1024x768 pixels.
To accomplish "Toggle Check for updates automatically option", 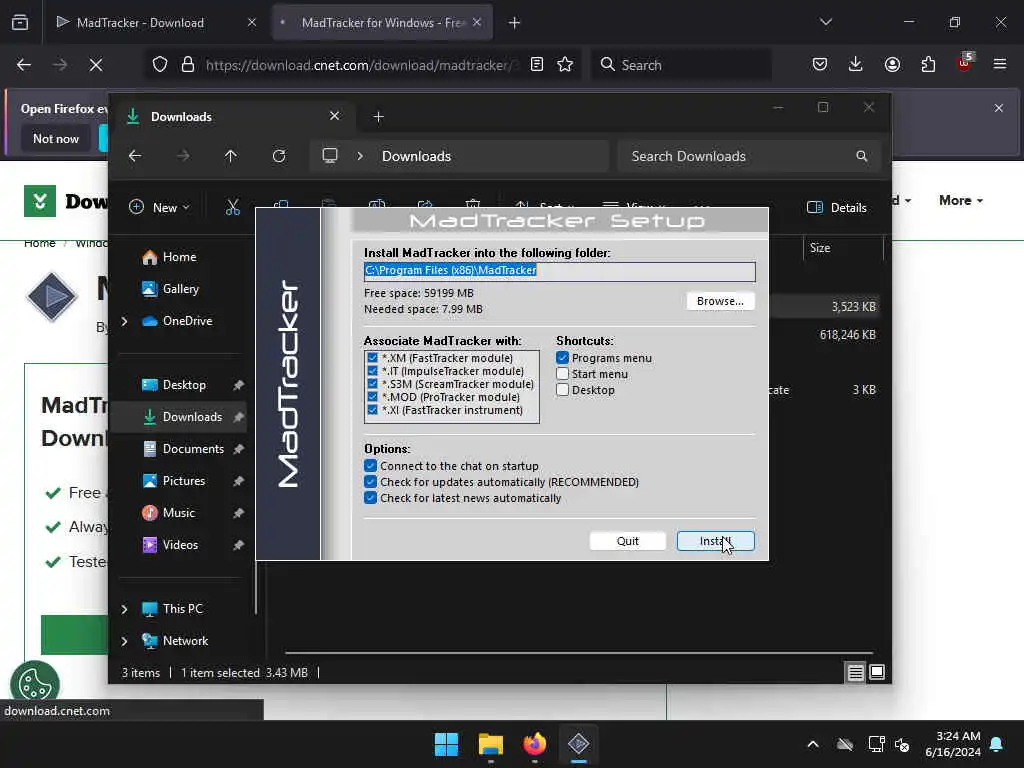I will [370, 482].
